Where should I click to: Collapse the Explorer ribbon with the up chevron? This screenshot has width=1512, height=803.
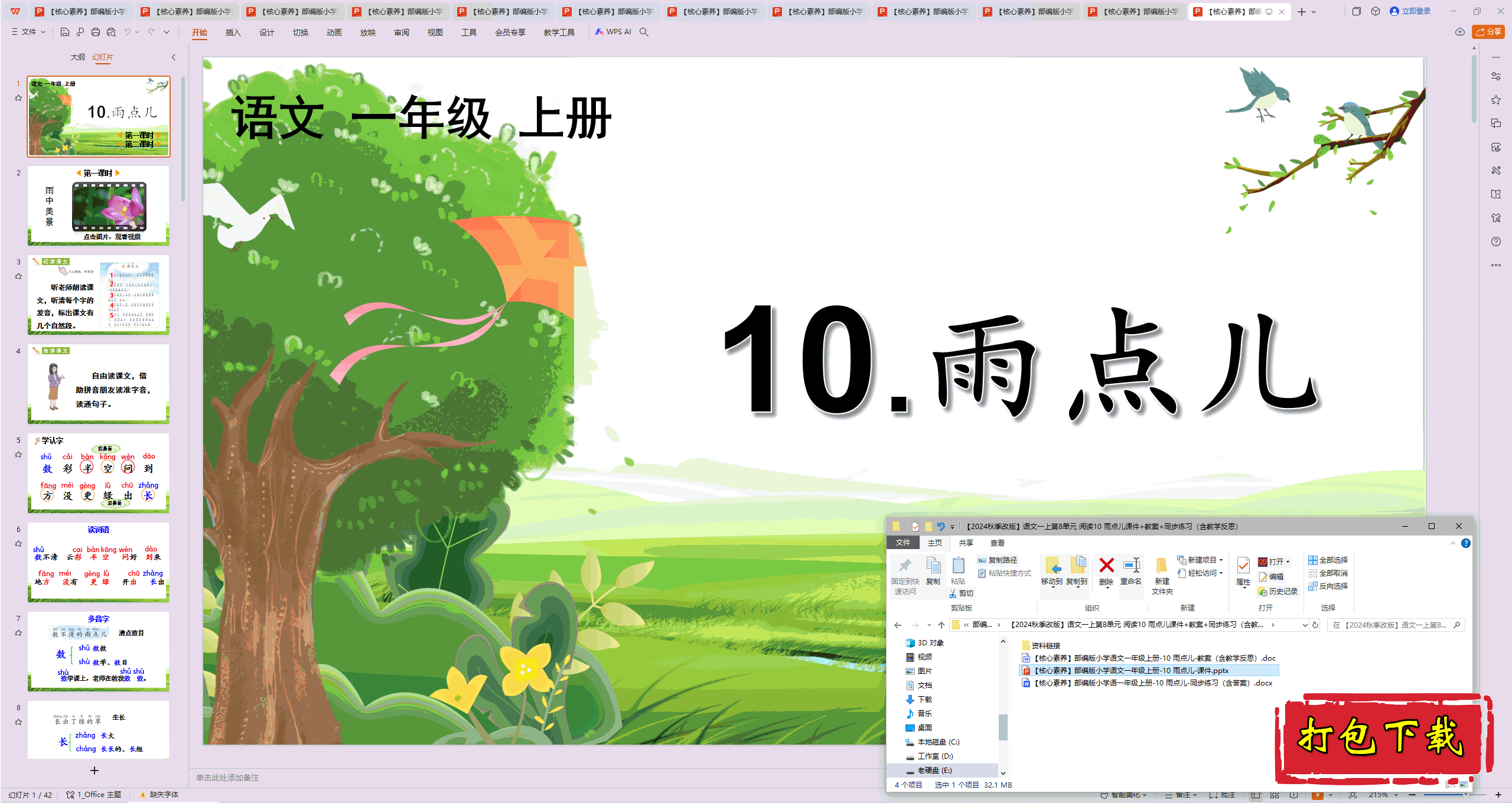coord(1453,543)
